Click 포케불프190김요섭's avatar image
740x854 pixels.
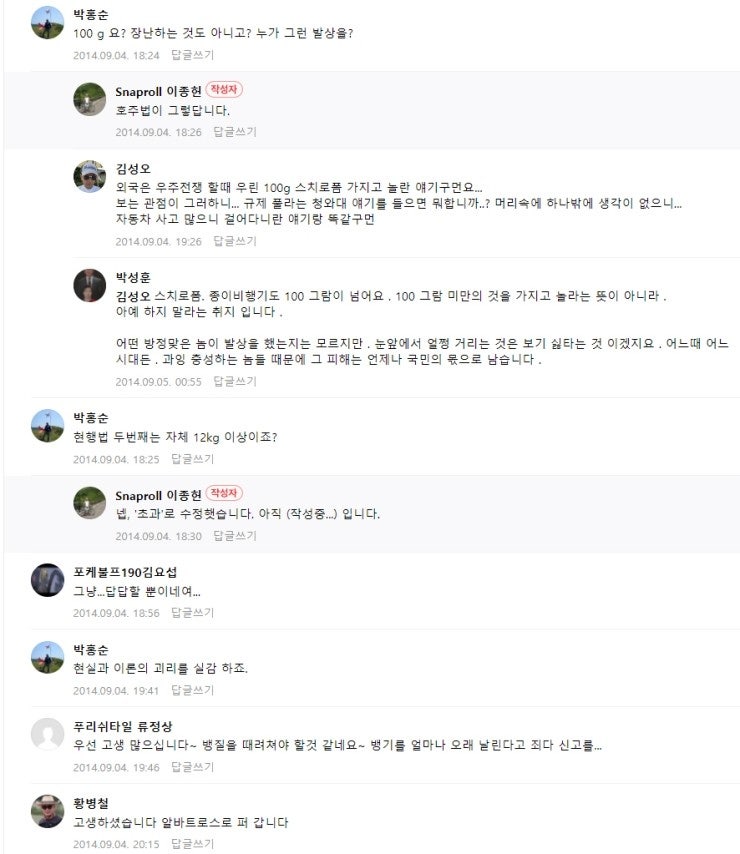click(47, 580)
